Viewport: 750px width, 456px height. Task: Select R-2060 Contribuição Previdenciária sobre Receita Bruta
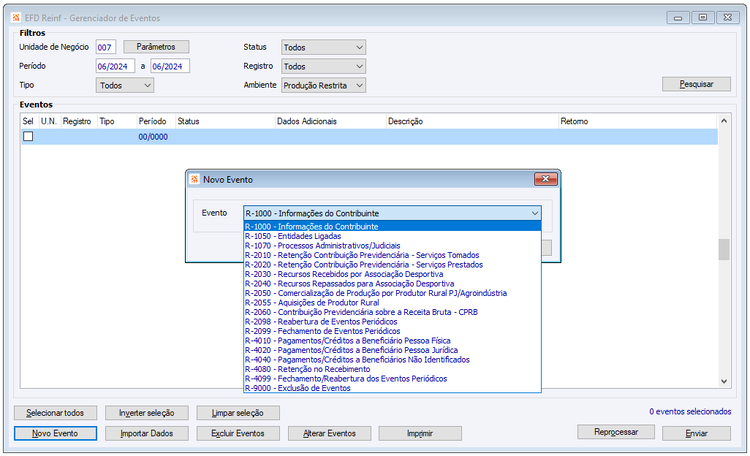pos(392,312)
